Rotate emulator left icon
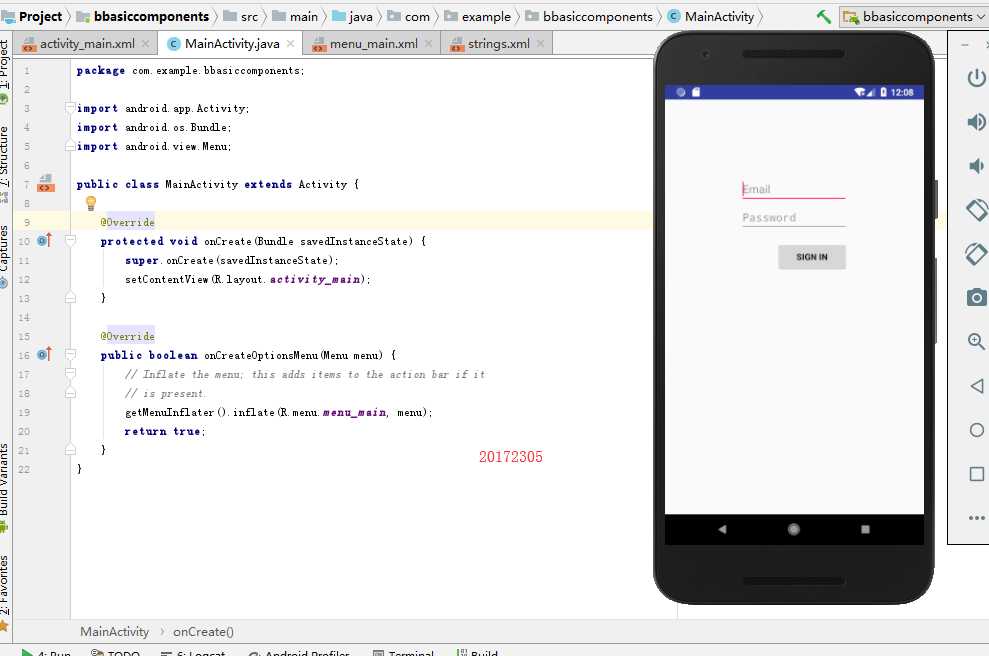 976,210
